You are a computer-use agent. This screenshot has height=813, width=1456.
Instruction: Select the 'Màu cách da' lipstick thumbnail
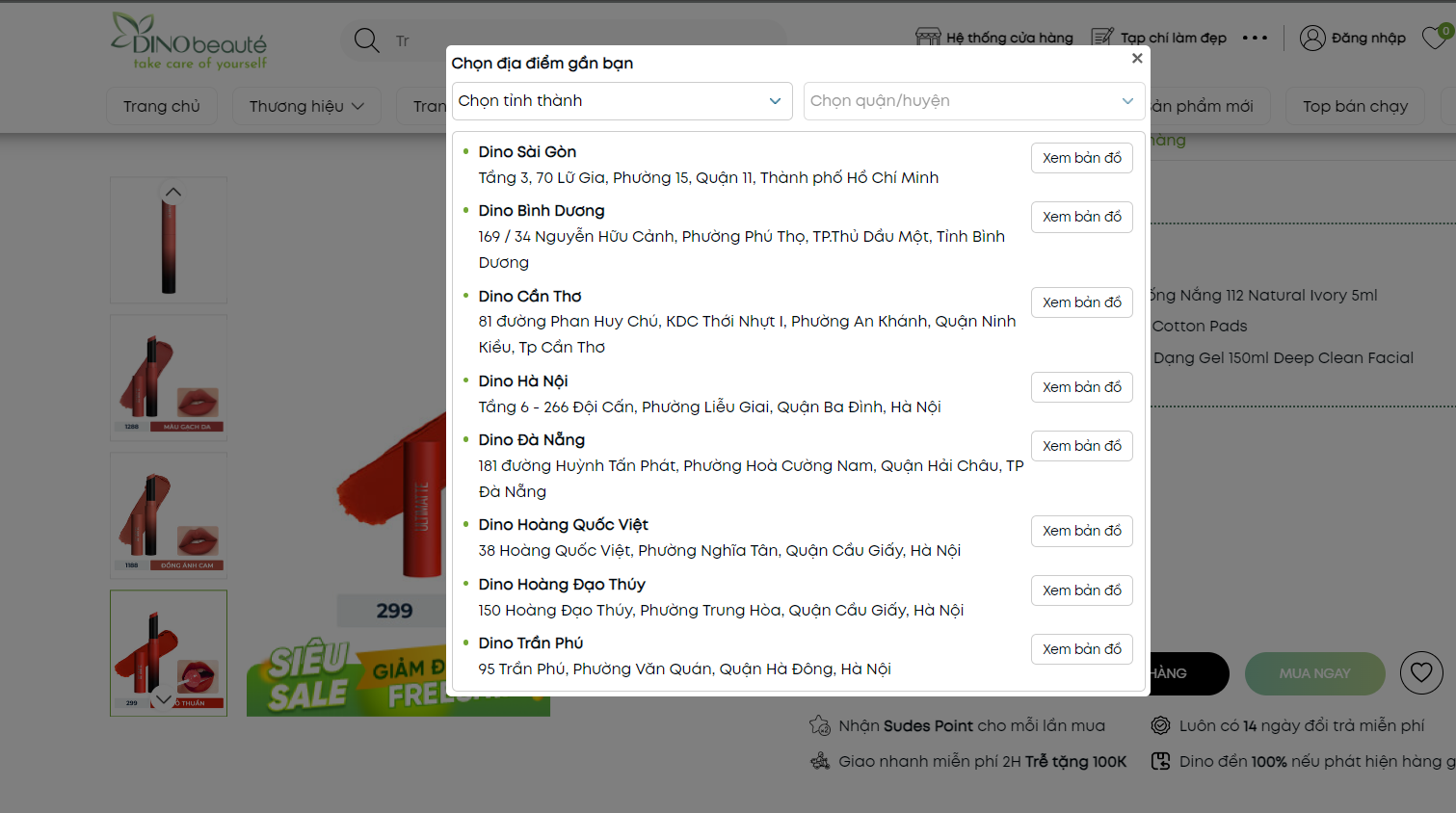pyautogui.click(x=169, y=378)
